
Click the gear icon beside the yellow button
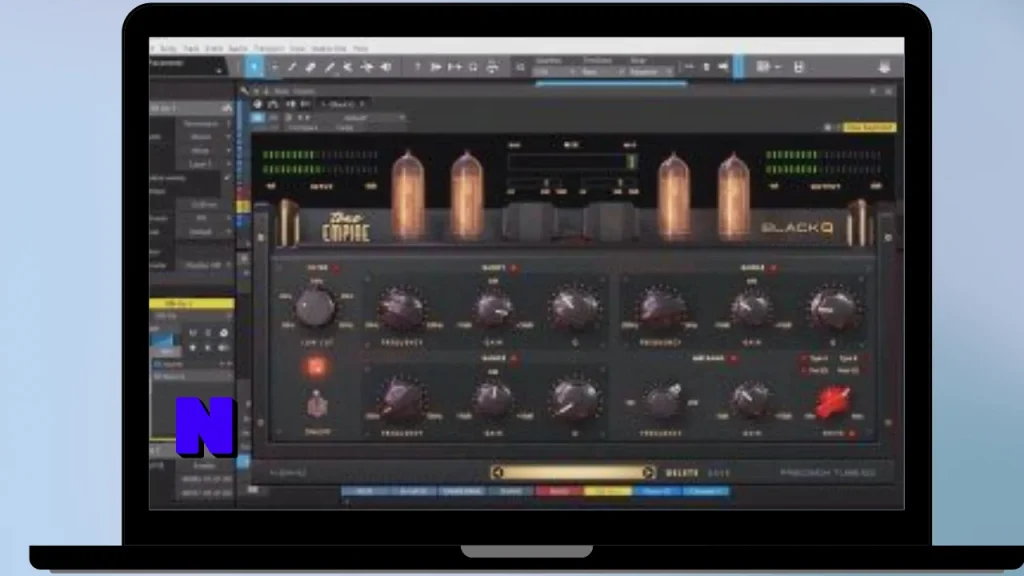pyautogui.click(x=827, y=127)
